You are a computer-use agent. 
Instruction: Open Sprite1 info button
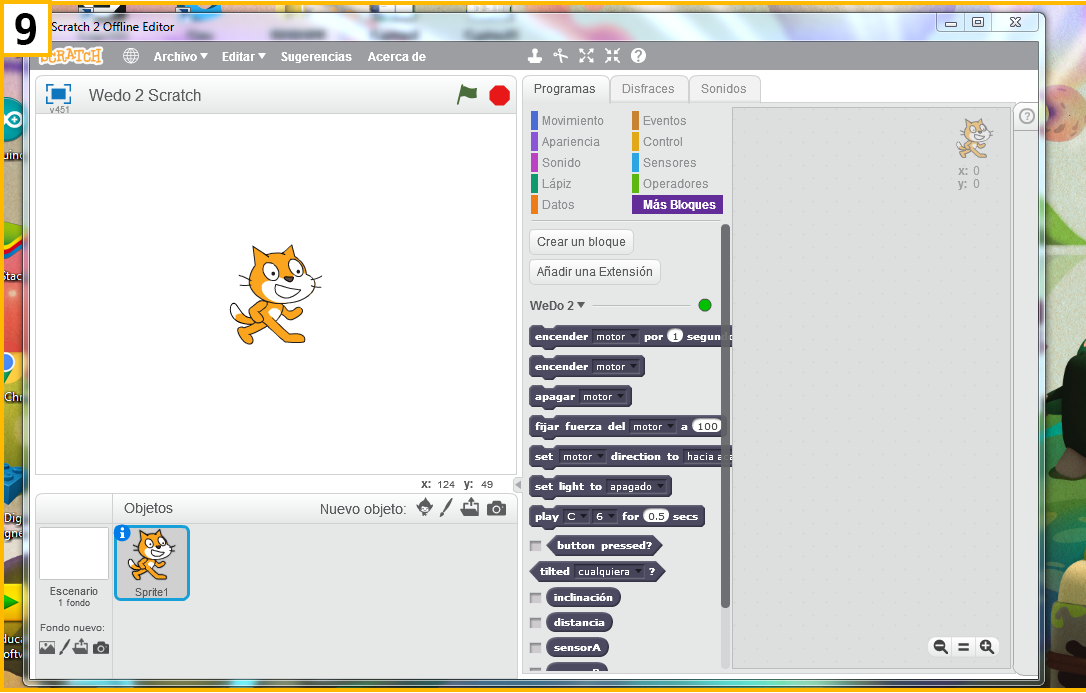(x=123, y=533)
